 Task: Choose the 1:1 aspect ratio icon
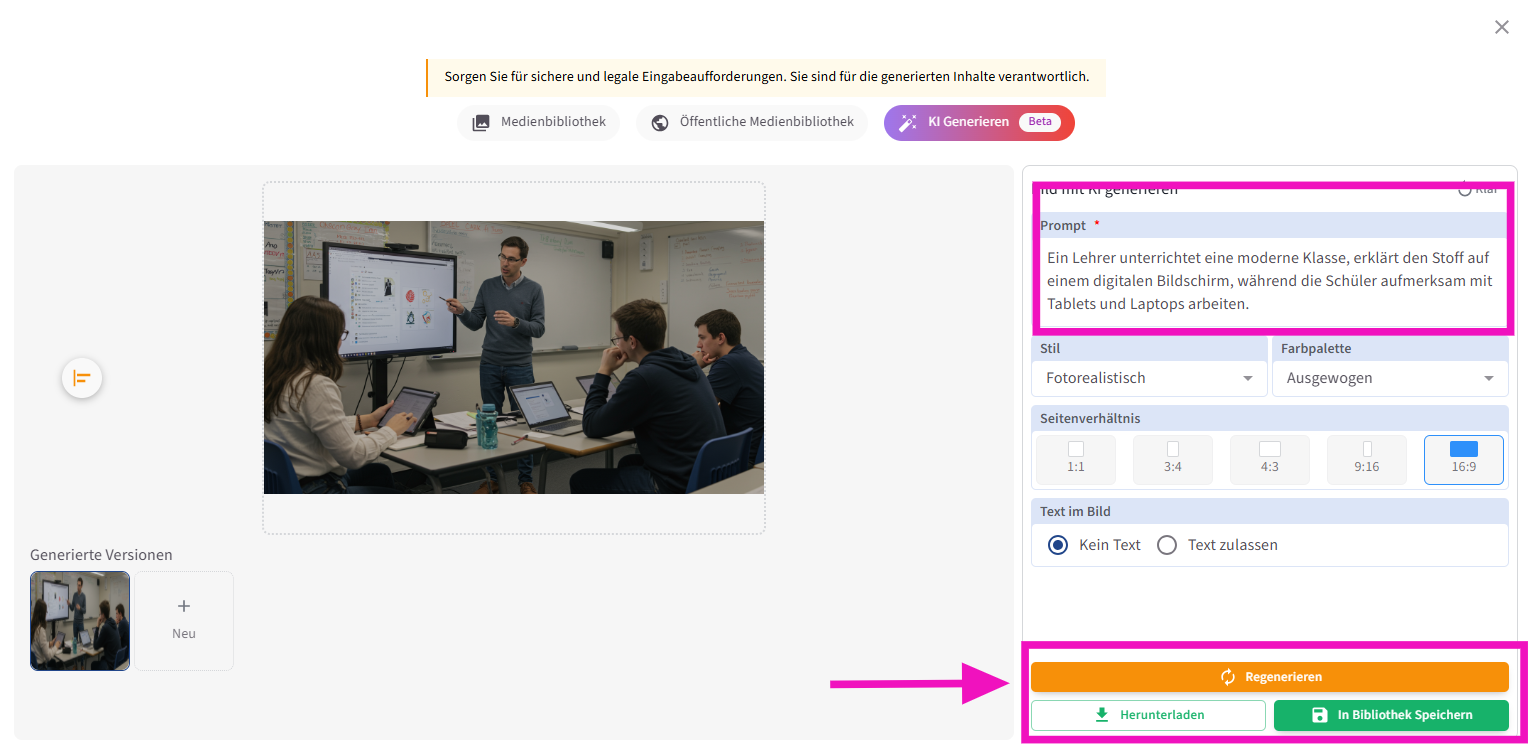[x=1075, y=450]
